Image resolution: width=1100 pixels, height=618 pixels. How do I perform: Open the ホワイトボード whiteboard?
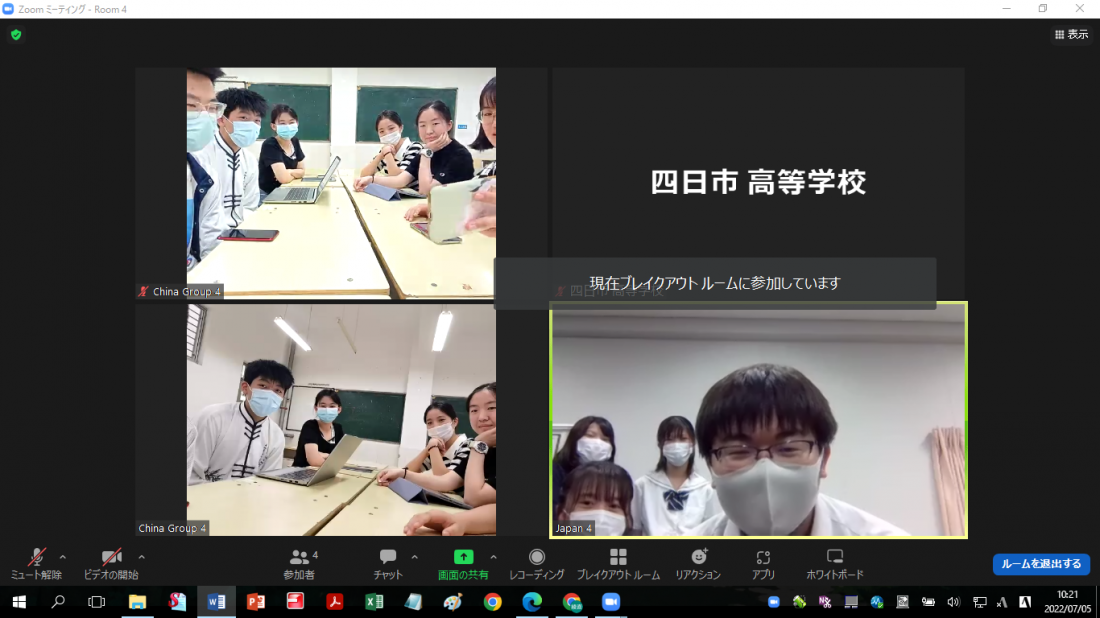coord(835,564)
